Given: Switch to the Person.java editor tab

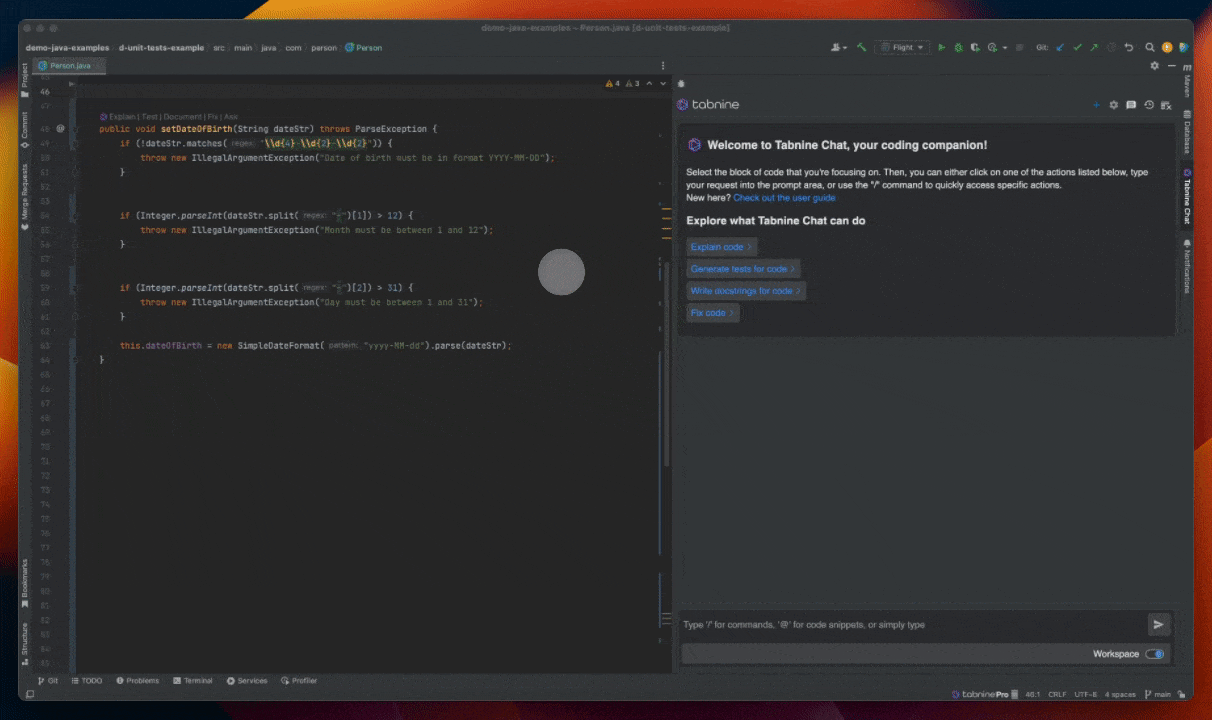Looking at the screenshot, I should tap(70, 66).
